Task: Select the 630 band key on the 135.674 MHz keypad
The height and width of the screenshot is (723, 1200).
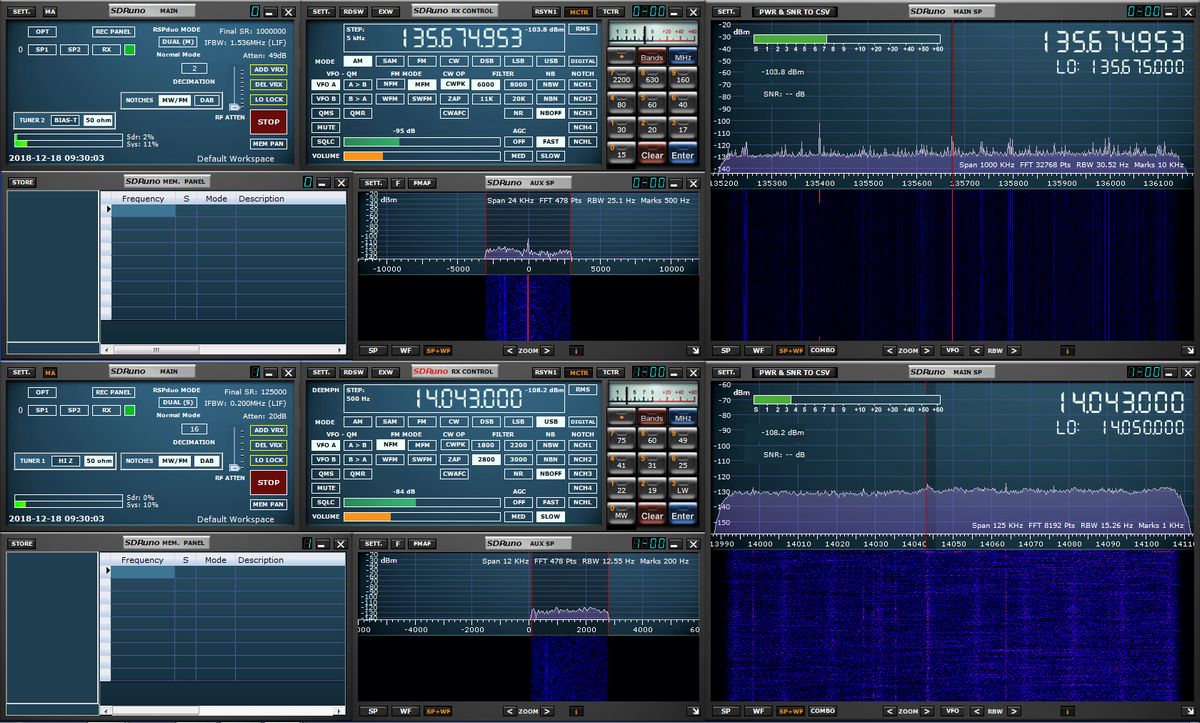Action: point(652,79)
